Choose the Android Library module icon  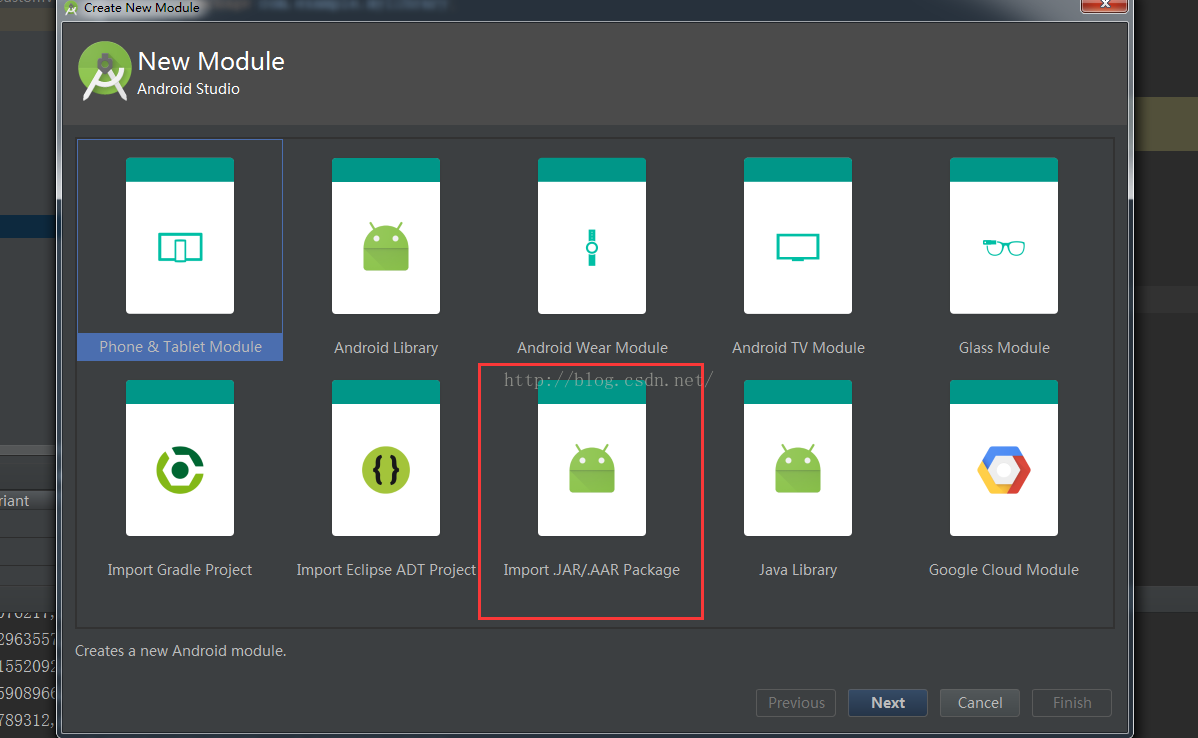[386, 235]
